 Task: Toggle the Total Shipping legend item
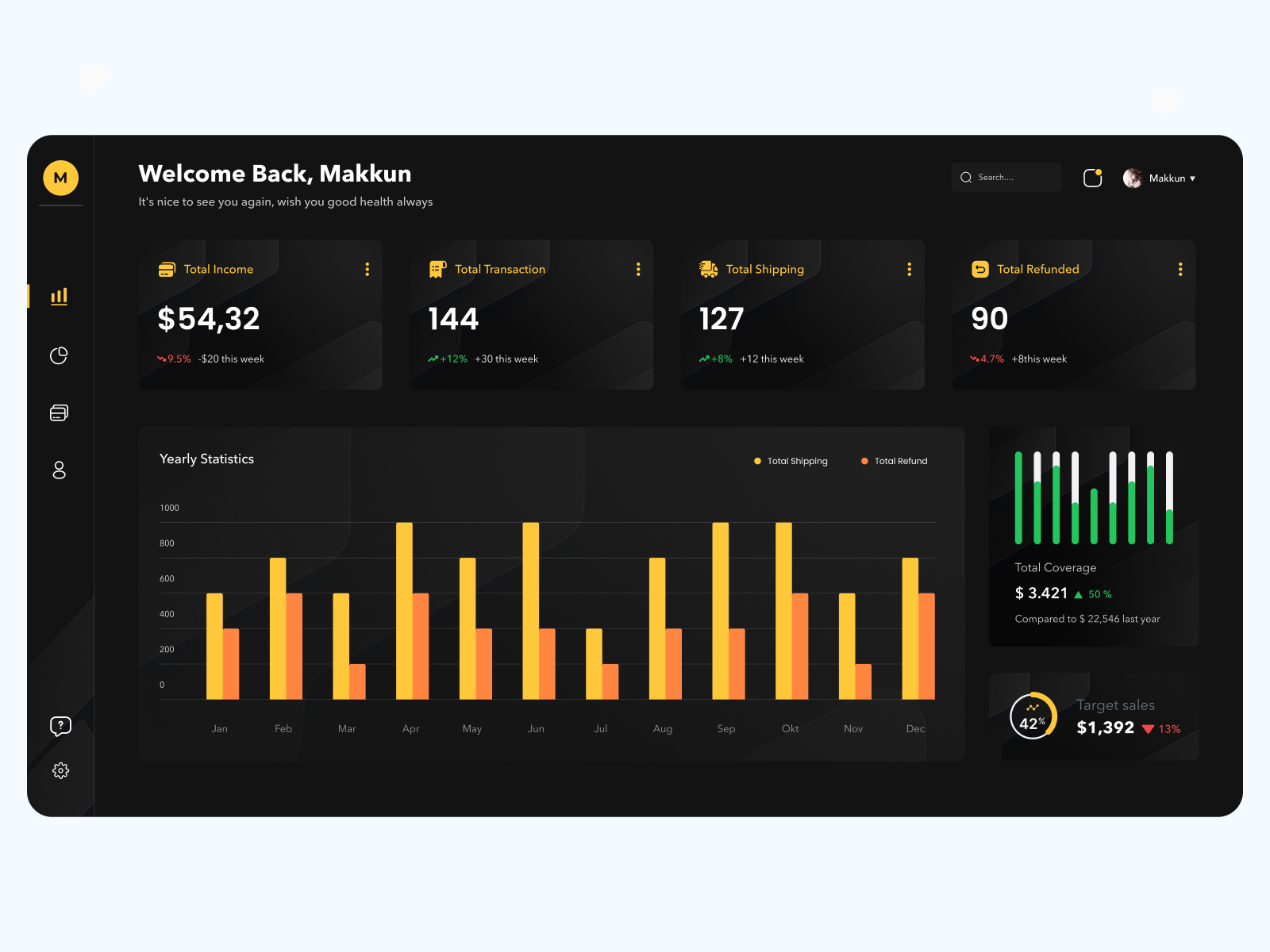point(791,461)
